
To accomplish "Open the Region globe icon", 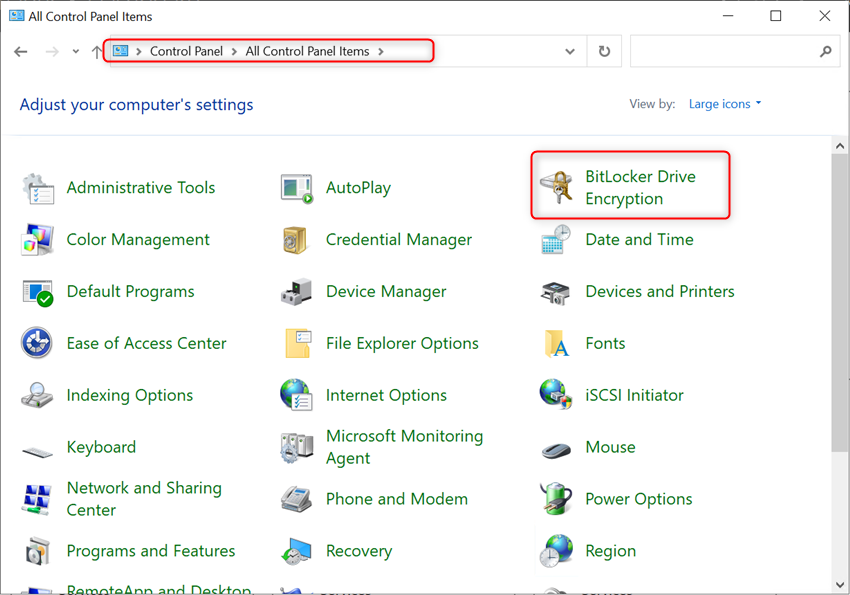I will pos(556,551).
